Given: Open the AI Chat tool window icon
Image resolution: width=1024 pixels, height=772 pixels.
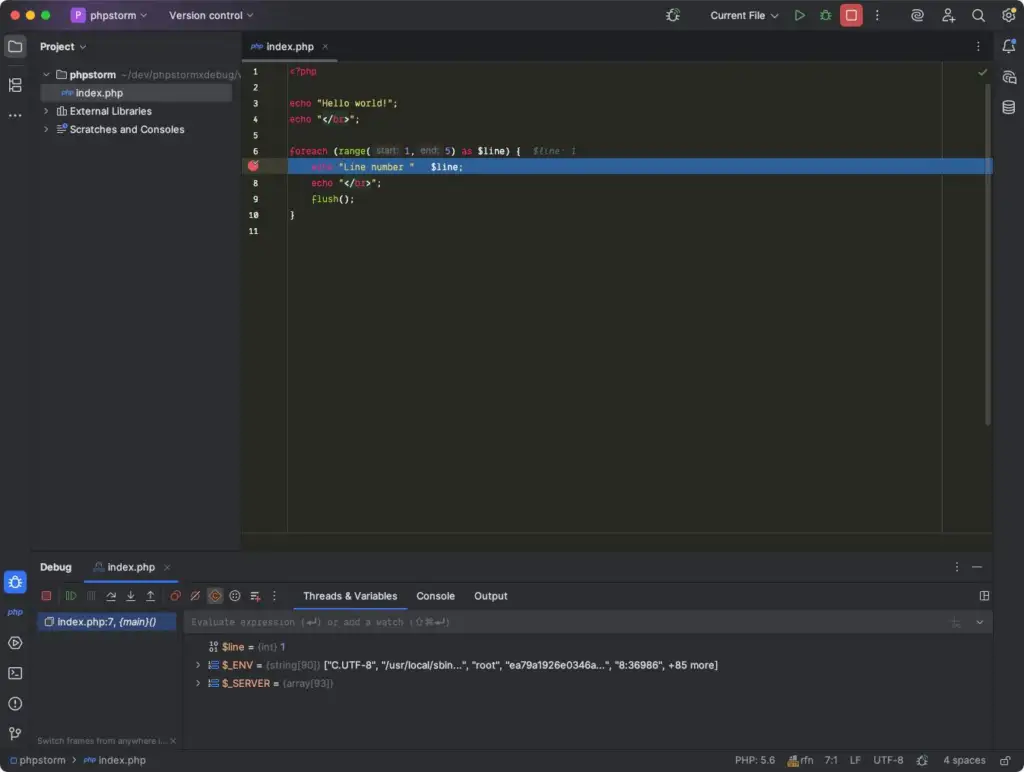Looking at the screenshot, I should point(1008,77).
